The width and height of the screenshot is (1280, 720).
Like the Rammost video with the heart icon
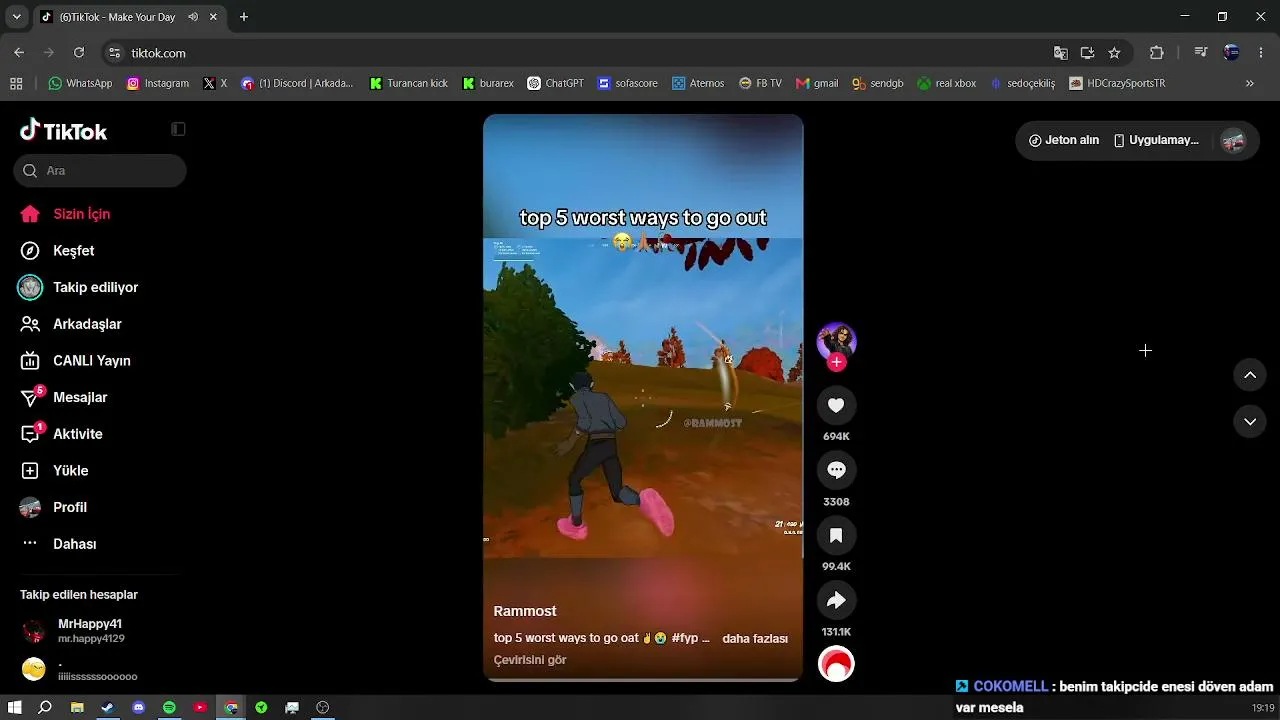click(x=836, y=405)
